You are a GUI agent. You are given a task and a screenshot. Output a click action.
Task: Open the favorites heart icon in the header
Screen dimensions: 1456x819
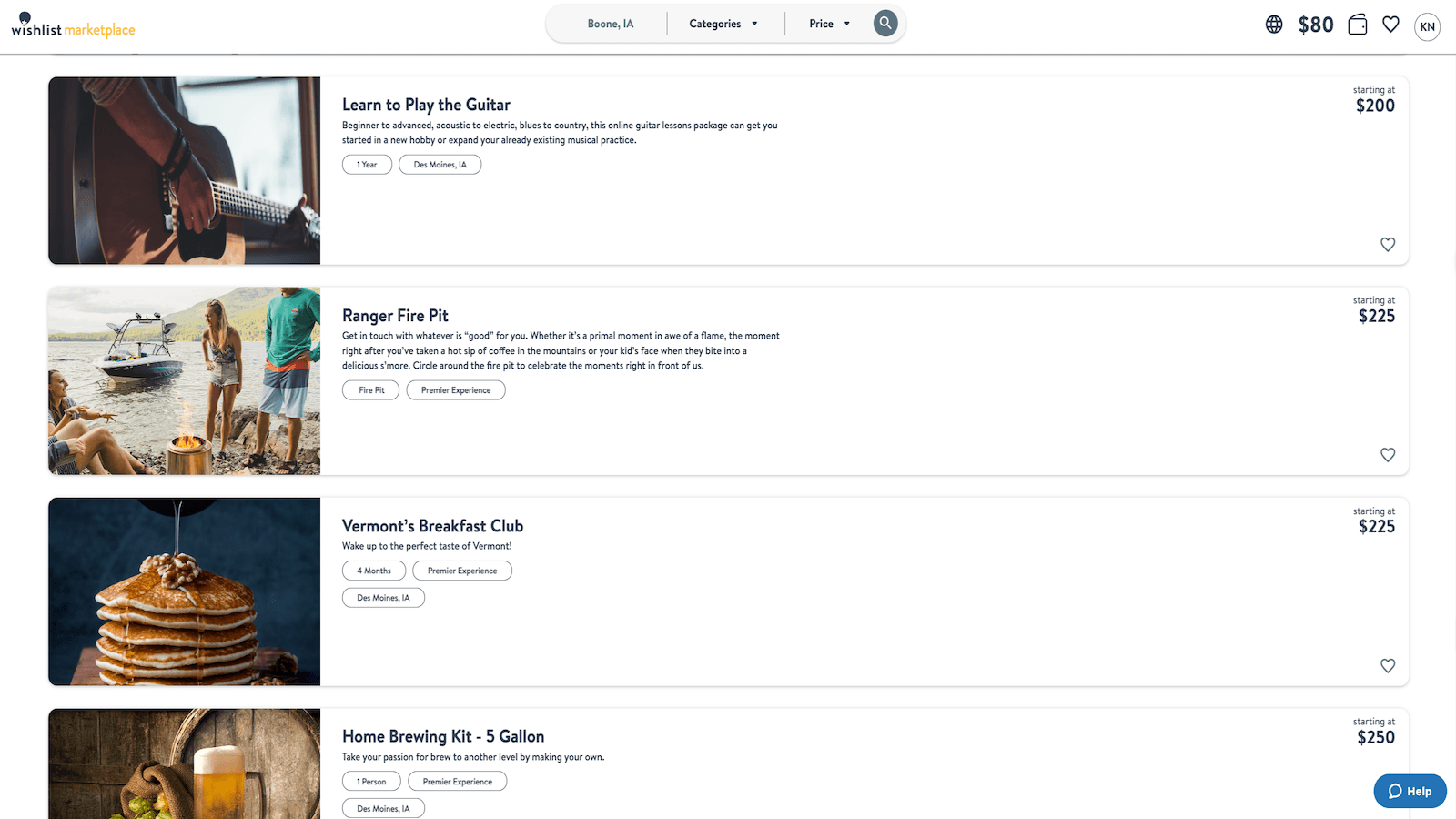click(1390, 25)
